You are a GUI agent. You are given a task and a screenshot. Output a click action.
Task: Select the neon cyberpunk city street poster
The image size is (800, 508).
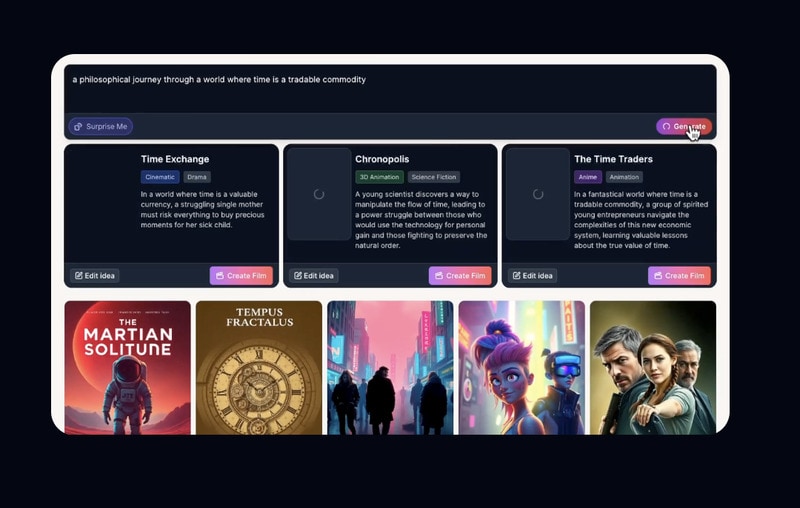390,367
